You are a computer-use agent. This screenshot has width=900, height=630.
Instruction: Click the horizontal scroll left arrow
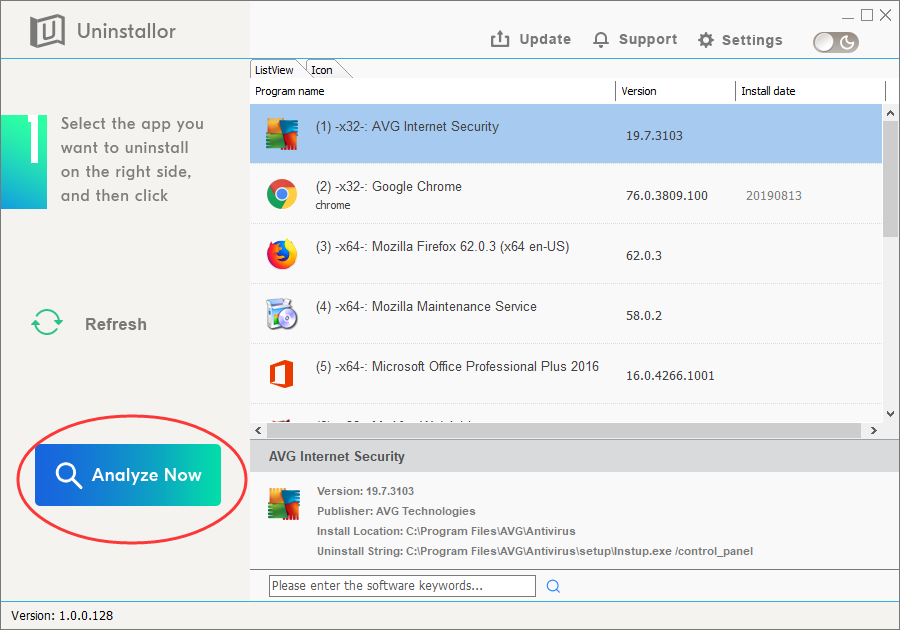pos(258,430)
